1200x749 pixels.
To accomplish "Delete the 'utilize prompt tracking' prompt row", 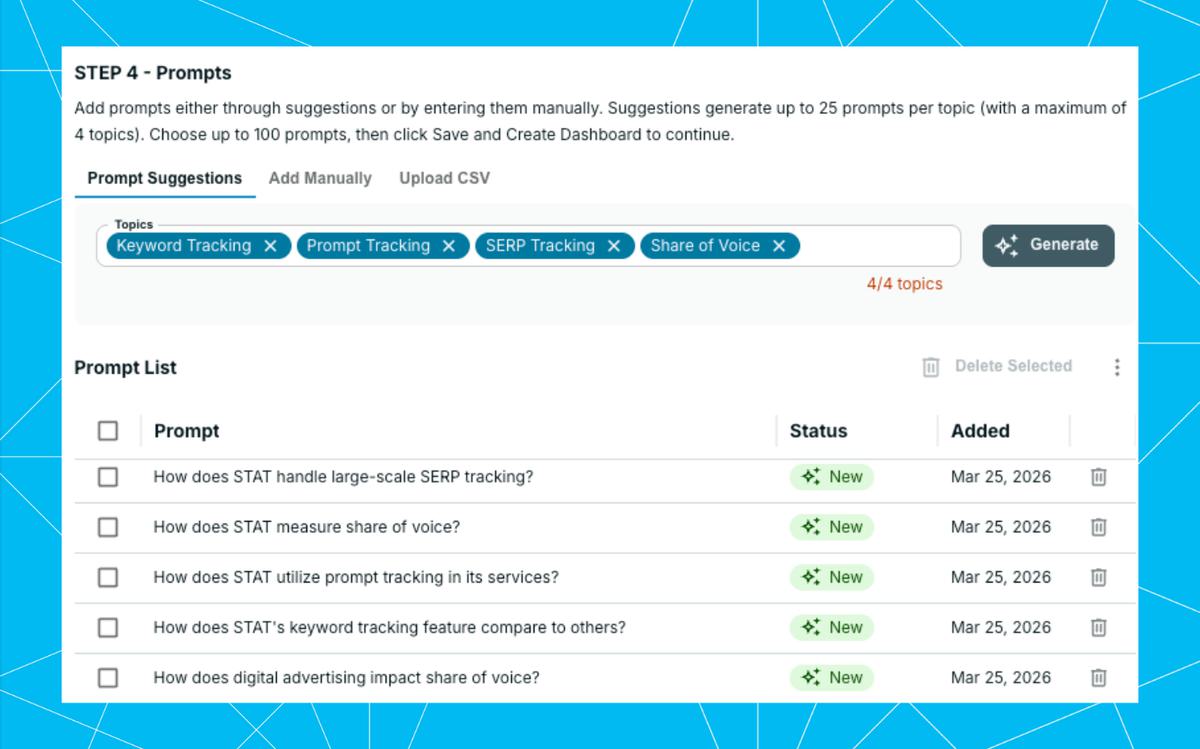I will 1098,577.
